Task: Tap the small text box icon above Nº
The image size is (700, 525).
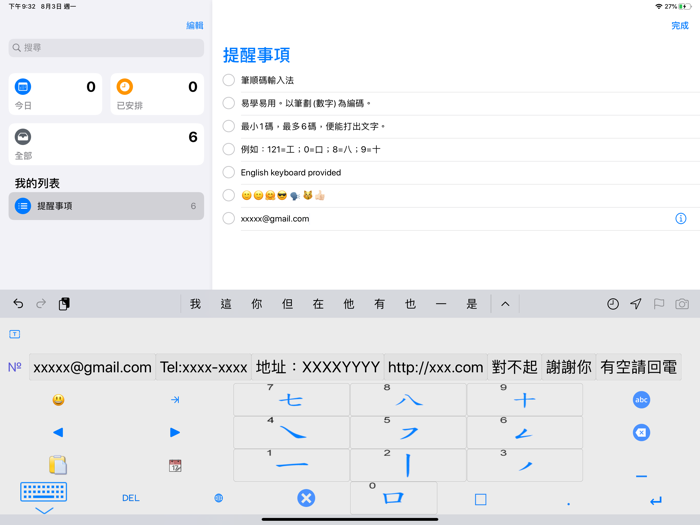Action: point(15,334)
